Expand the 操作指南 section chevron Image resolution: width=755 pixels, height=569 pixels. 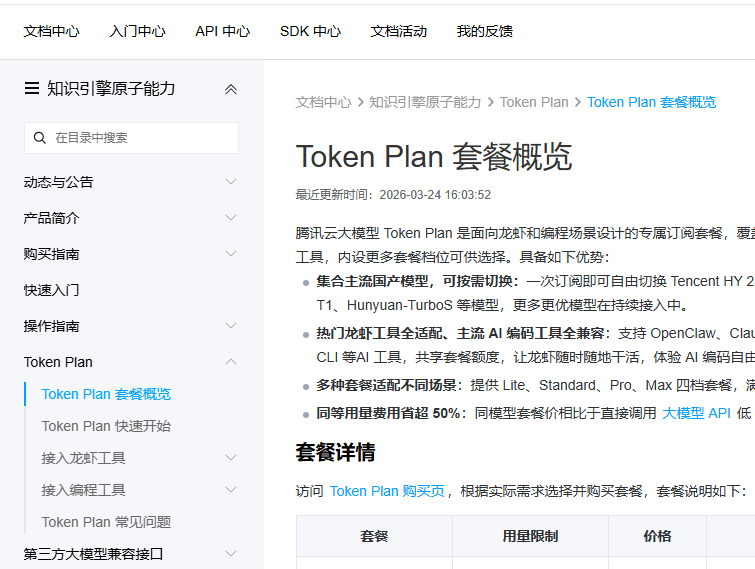(x=231, y=326)
